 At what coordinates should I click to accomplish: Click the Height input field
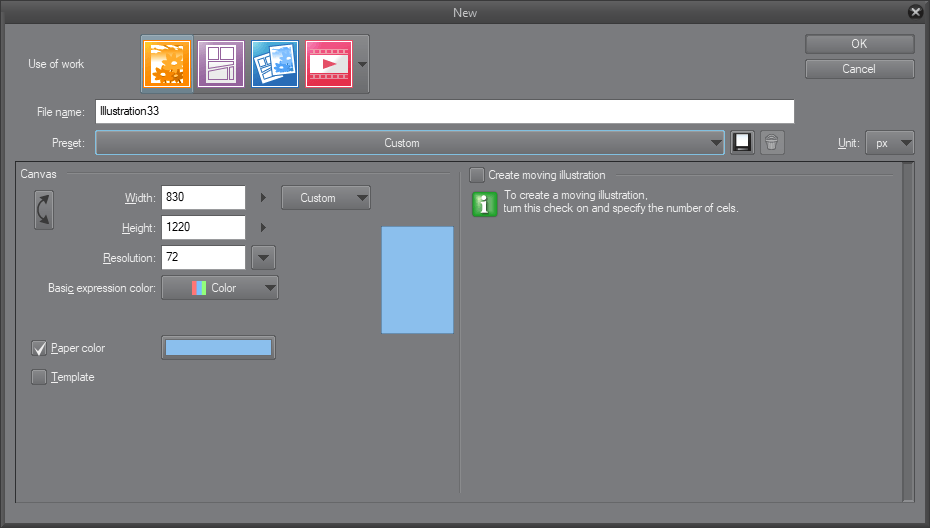coord(203,227)
